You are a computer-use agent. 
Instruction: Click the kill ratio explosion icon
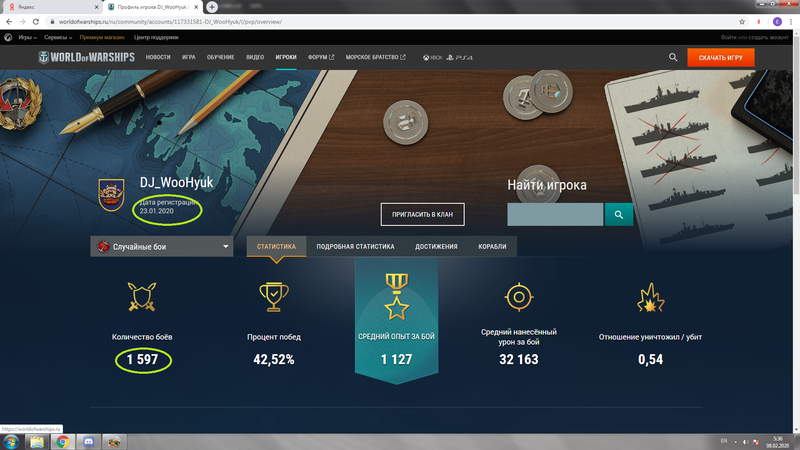click(651, 297)
